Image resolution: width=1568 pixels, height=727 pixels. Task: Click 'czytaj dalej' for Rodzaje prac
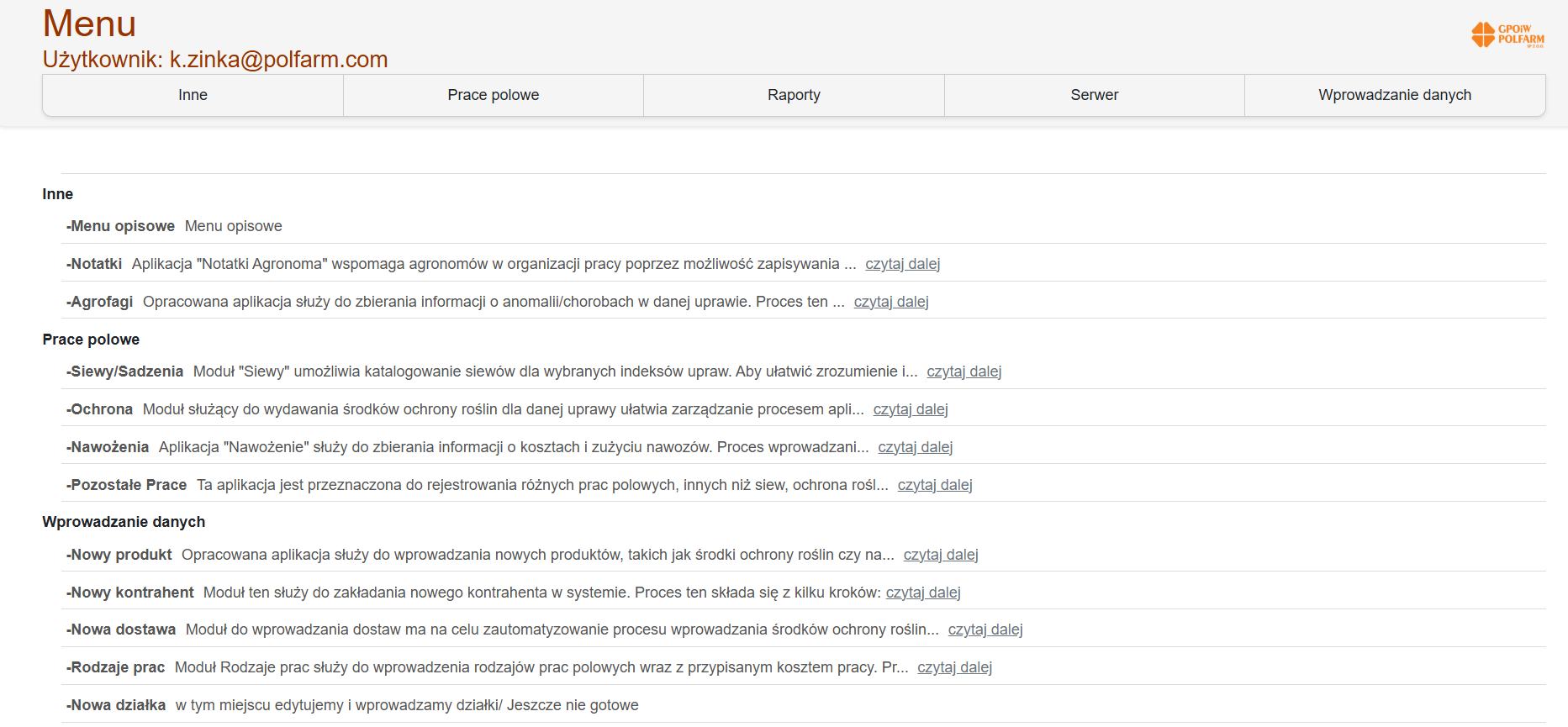point(954,667)
